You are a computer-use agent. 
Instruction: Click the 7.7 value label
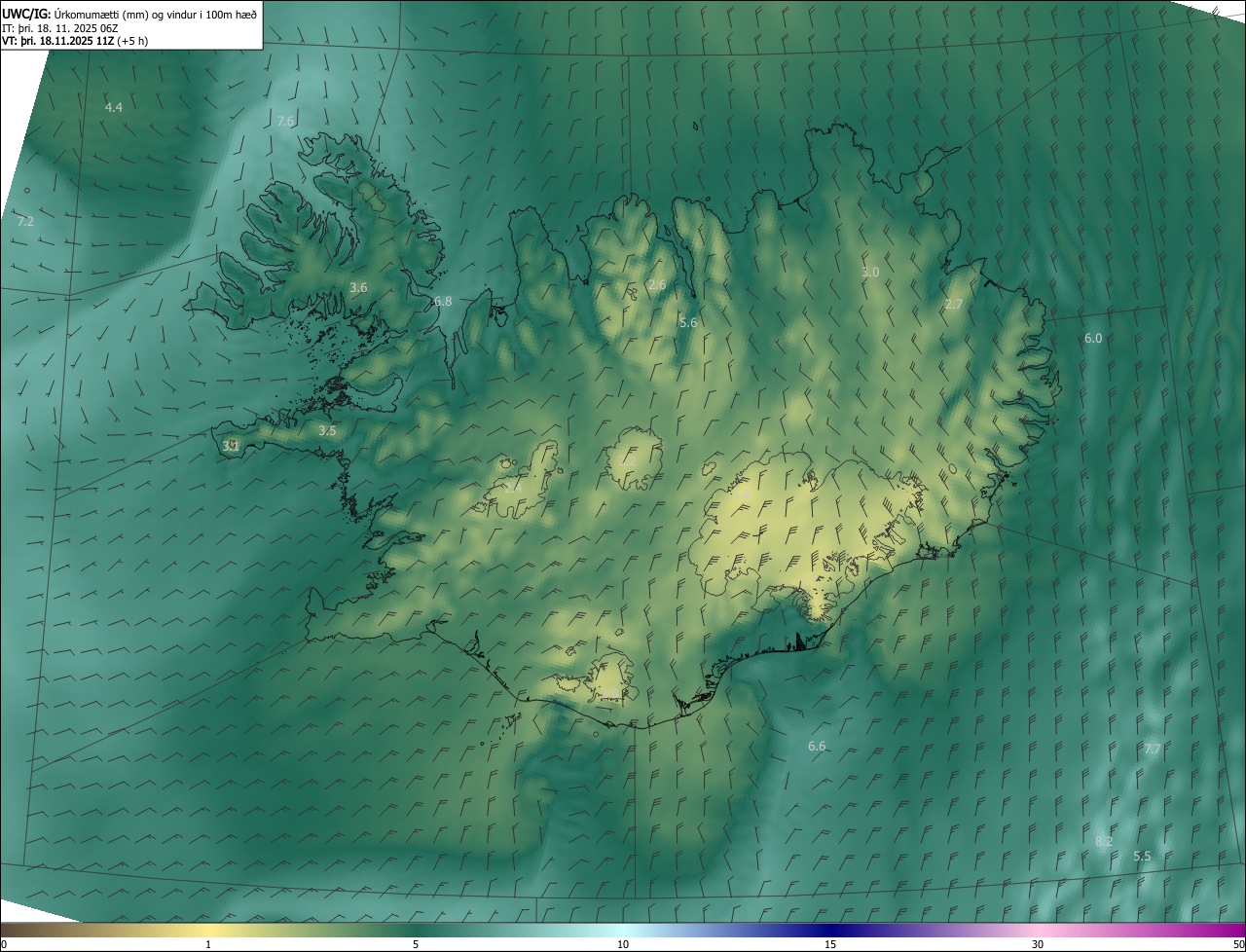(x=1152, y=750)
